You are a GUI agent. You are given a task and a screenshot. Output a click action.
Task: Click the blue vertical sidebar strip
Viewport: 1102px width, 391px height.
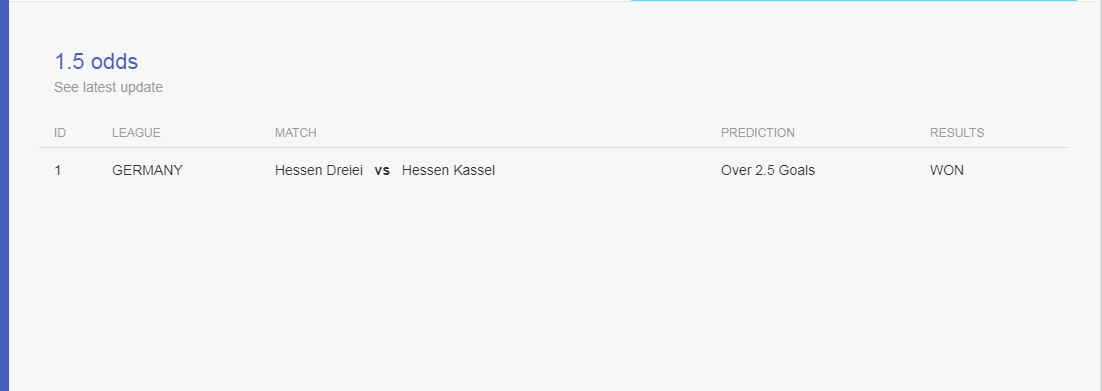[x=4, y=196]
